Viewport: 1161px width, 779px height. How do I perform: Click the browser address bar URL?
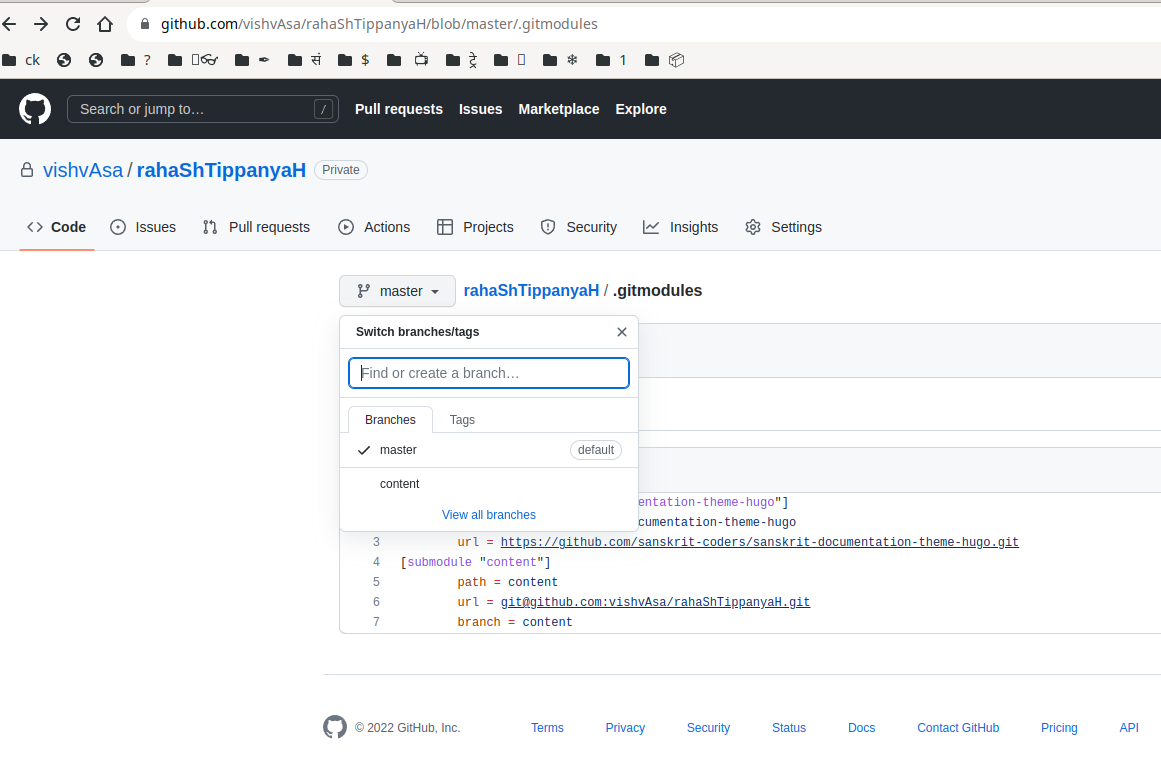[x=379, y=24]
